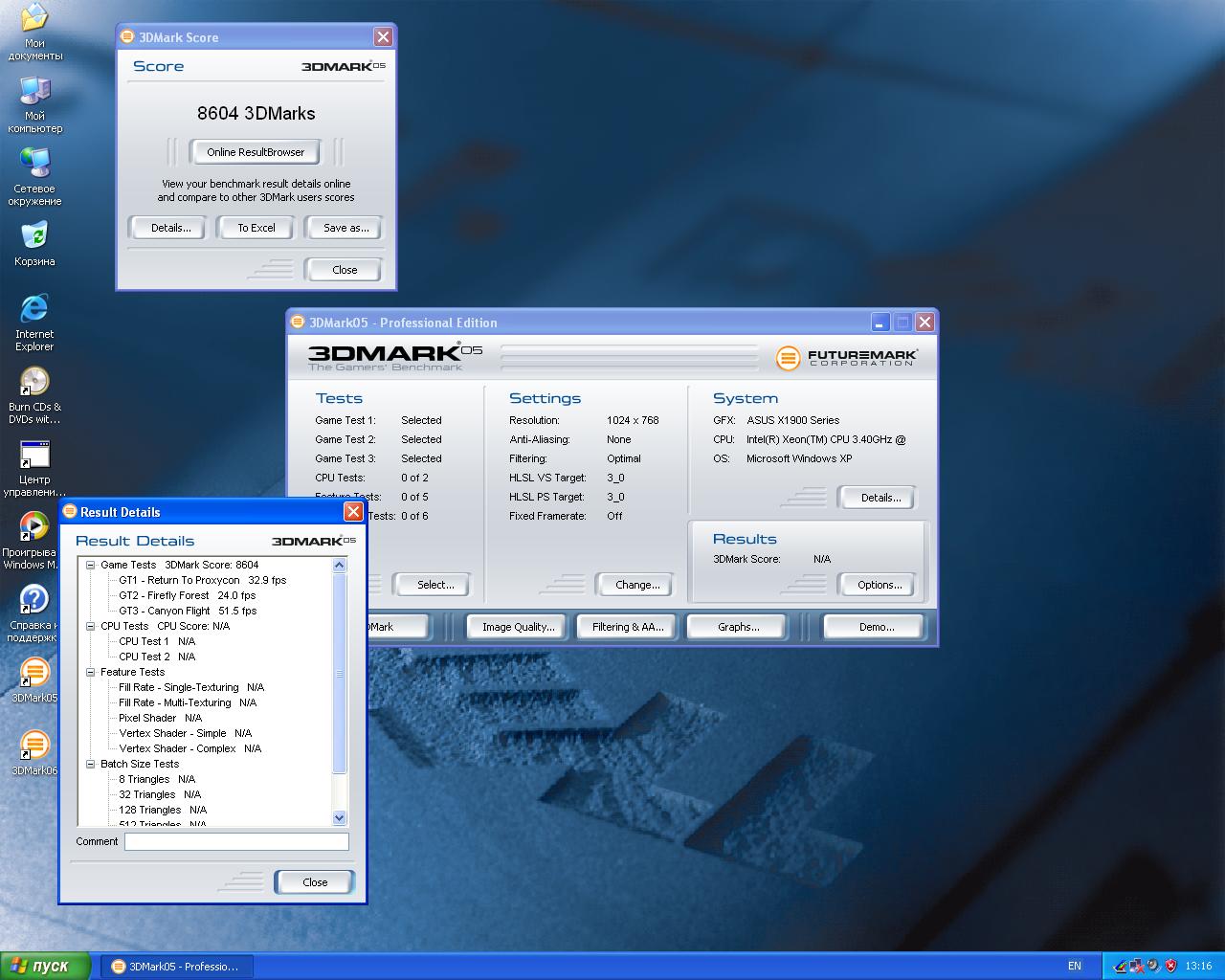Click the EN language indicator
This screenshot has height=980, width=1225.
[1075, 966]
